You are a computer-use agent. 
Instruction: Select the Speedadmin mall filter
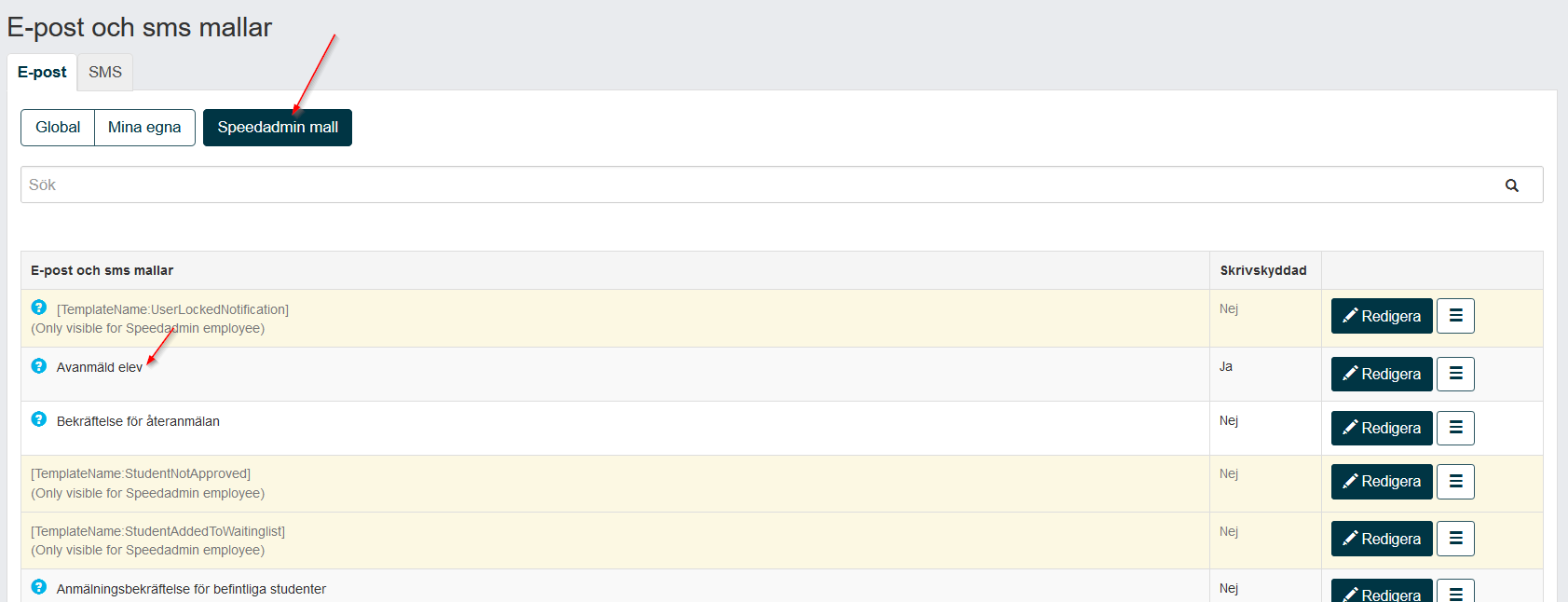(x=278, y=128)
